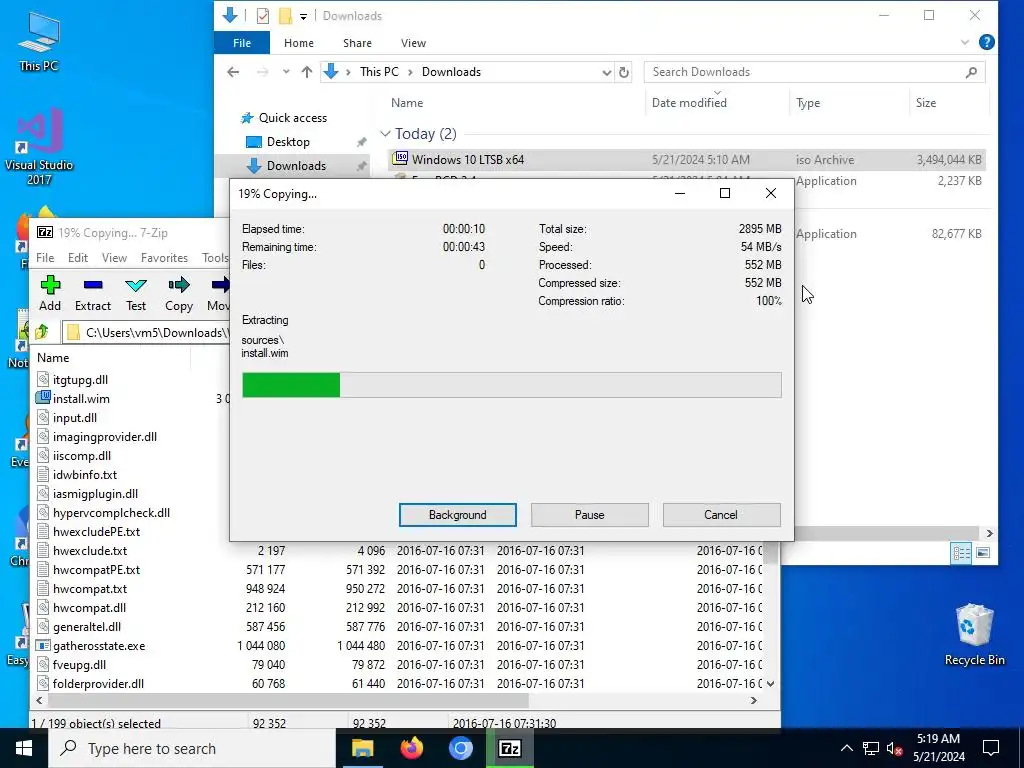1024x768 pixels.
Task: Click the Add button in 7-Zip toolbar
Action: (x=50, y=293)
